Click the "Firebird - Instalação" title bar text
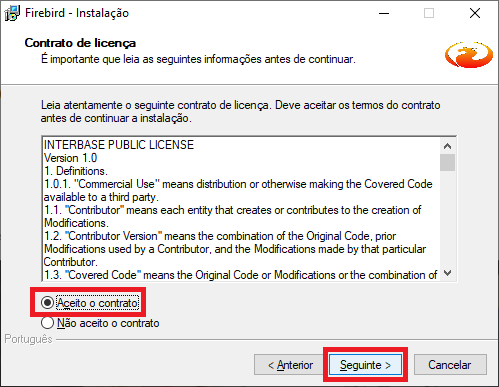Screen dimensions: 499x387 (77, 13)
